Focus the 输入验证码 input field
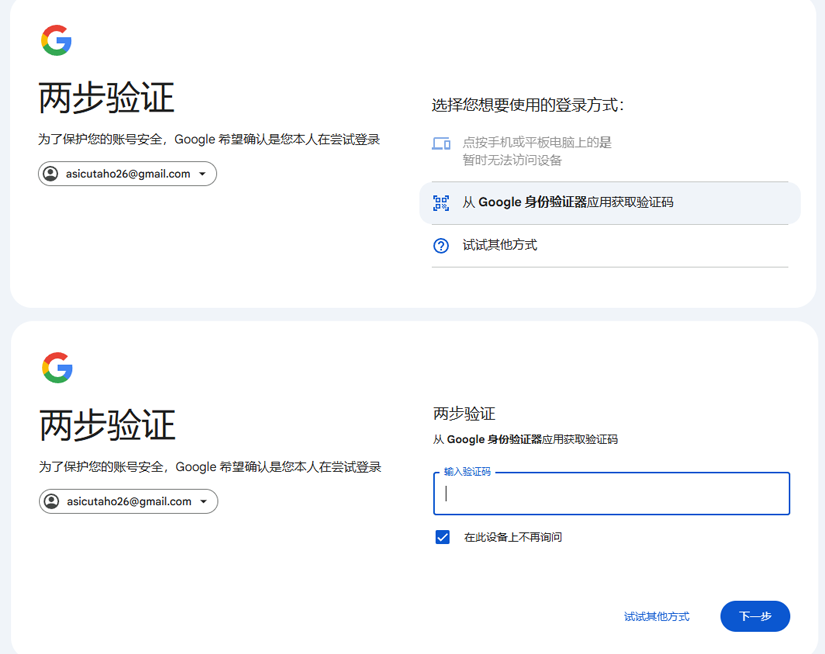Image resolution: width=825 pixels, height=654 pixels. 611,494
